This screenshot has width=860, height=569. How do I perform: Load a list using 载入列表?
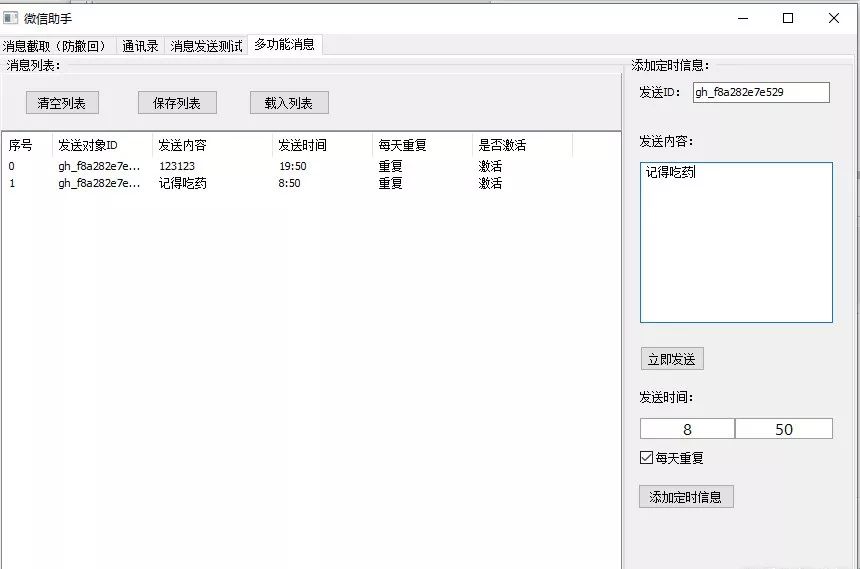(x=289, y=103)
